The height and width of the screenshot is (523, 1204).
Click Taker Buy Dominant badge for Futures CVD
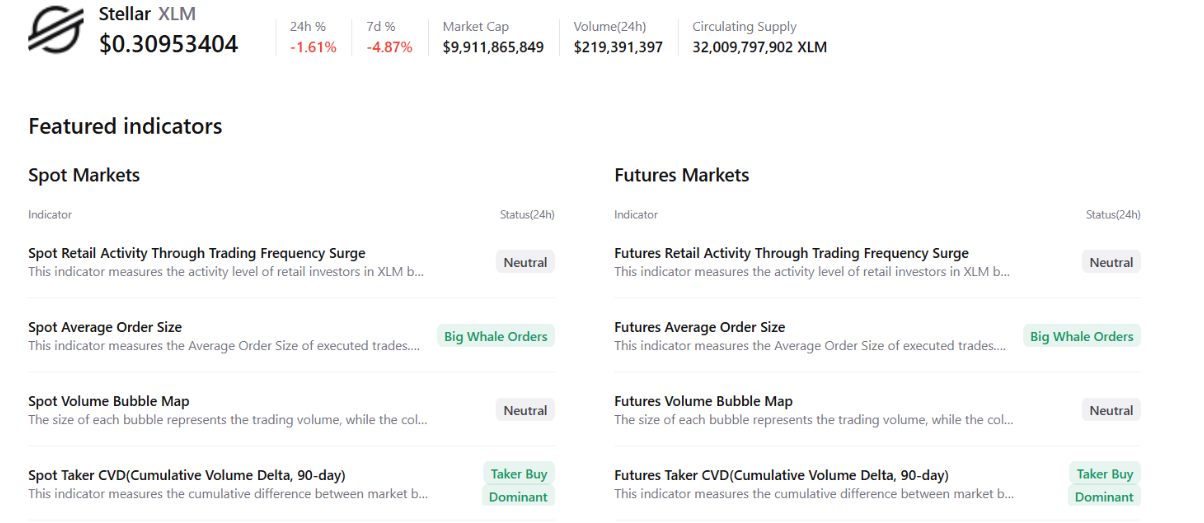[x=1104, y=485]
